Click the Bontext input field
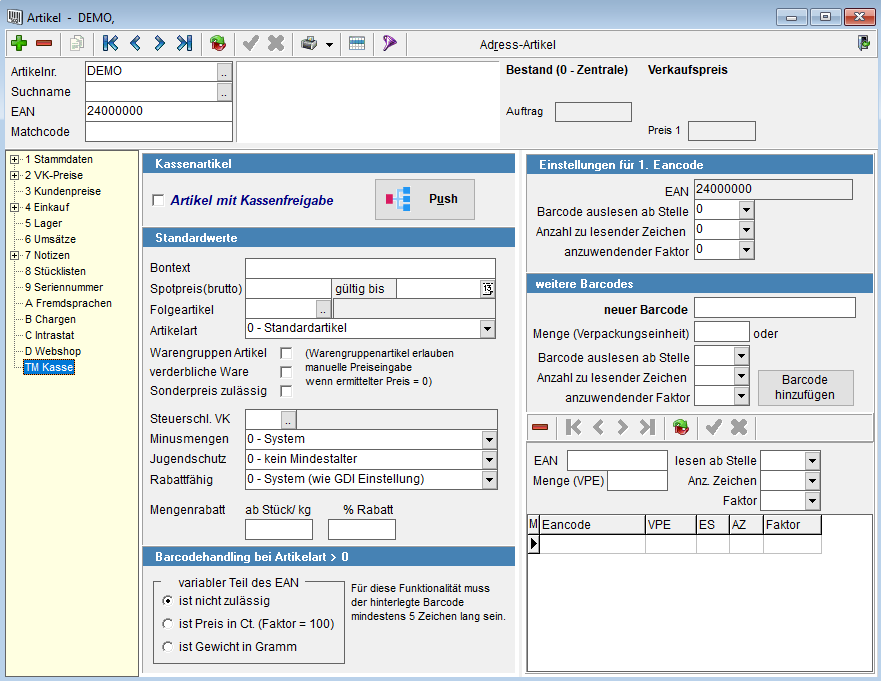The height and width of the screenshot is (681, 881). (370, 268)
